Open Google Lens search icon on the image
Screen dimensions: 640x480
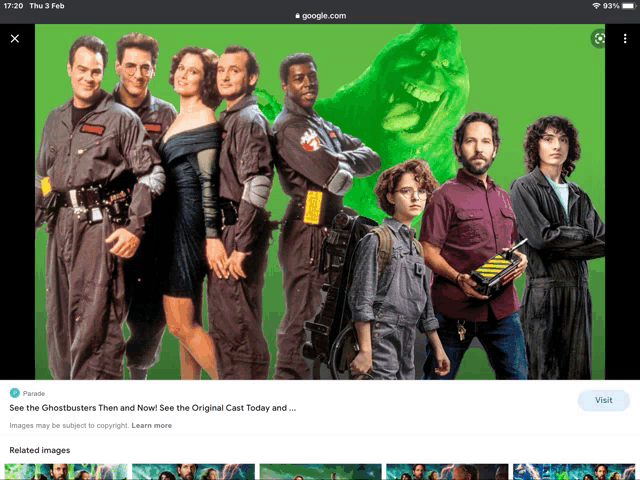click(599, 39)
